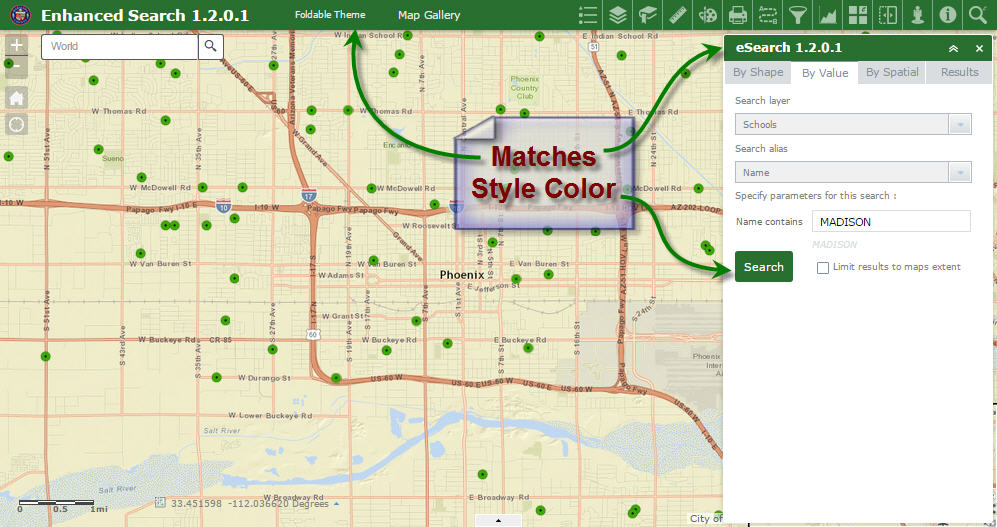This screenshot has width=997, height=527.
Task: Close the eSearch panel
Action: click(979, 48)
